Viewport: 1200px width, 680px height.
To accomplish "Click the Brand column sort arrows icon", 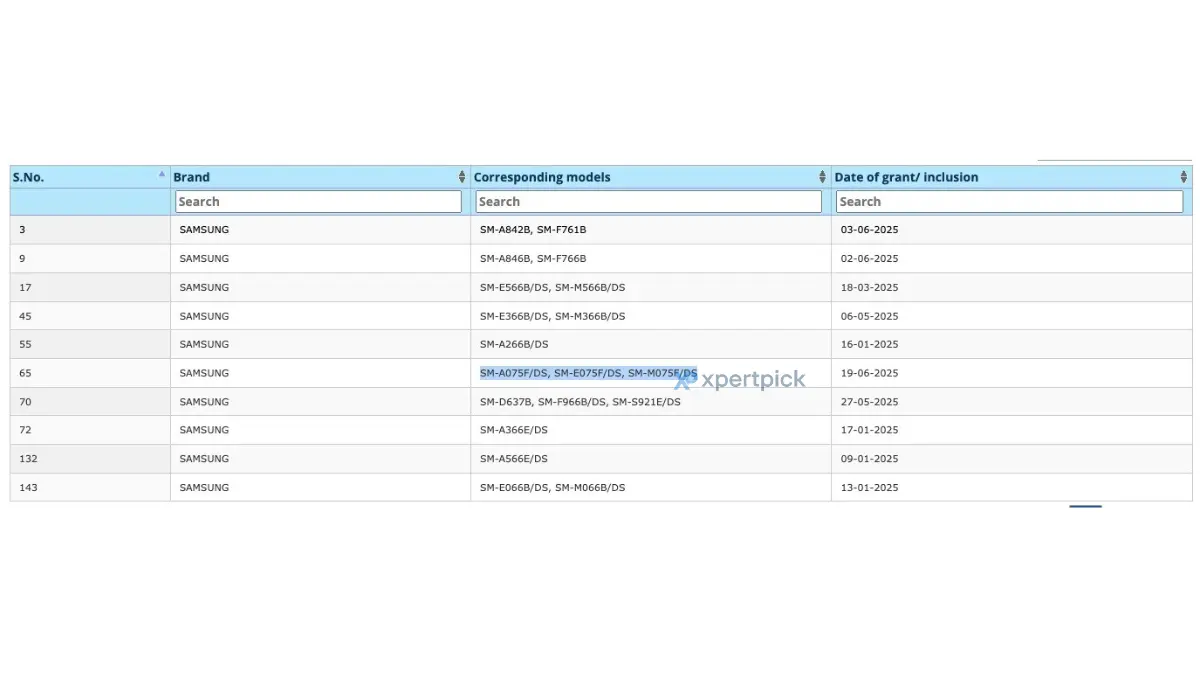I will tap(462, 177).
